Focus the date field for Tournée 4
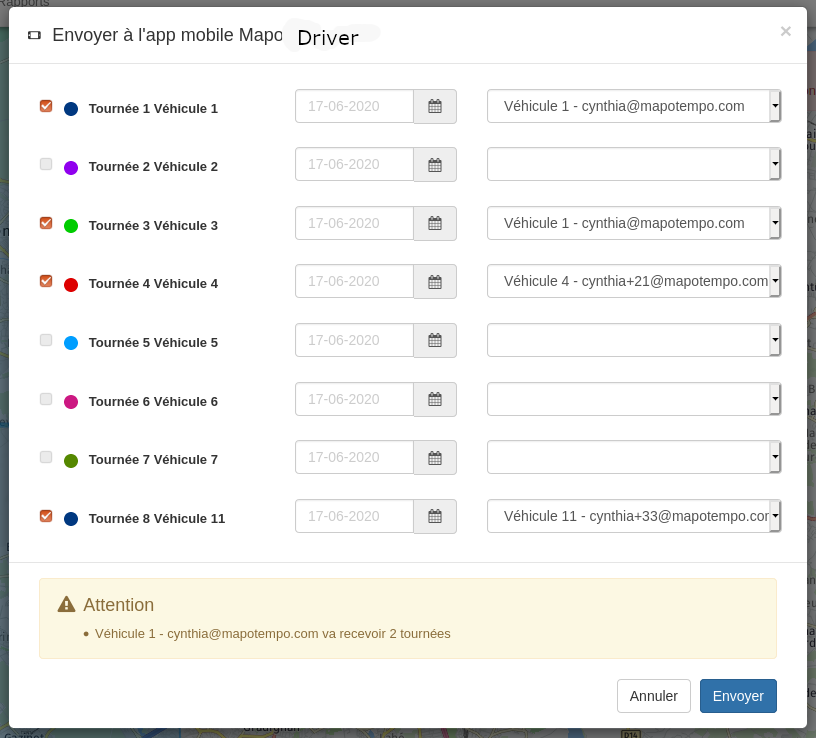Image resolution: width=816 pixels, height=738 pixels. [354, 282]
